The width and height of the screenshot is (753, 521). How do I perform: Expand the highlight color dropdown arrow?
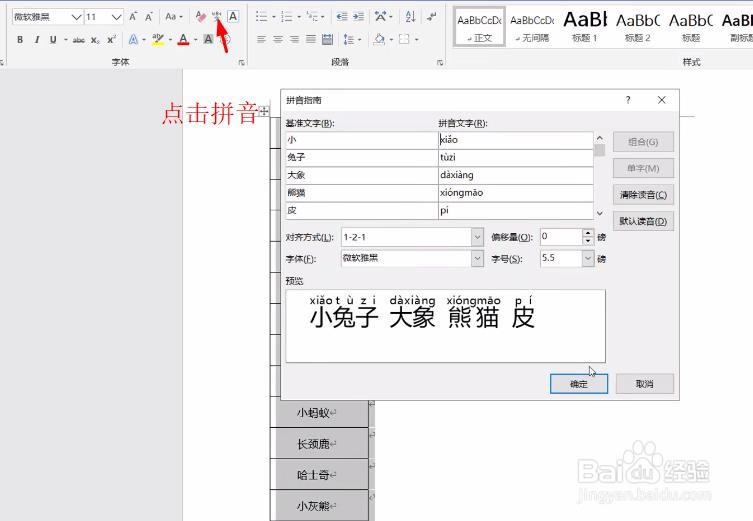tap(170, 40)
